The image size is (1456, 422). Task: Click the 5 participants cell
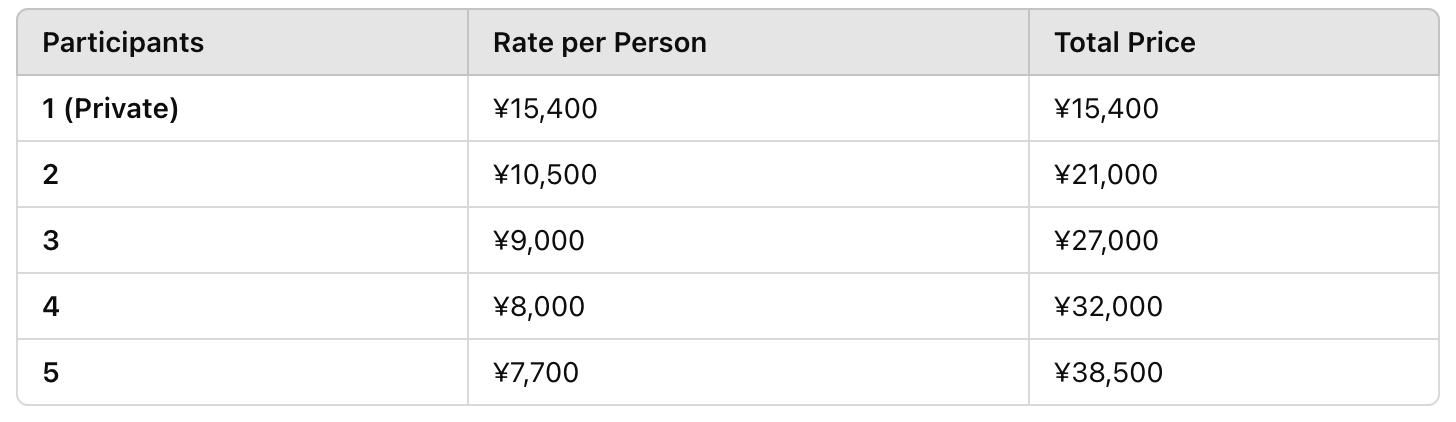[243, 372]
